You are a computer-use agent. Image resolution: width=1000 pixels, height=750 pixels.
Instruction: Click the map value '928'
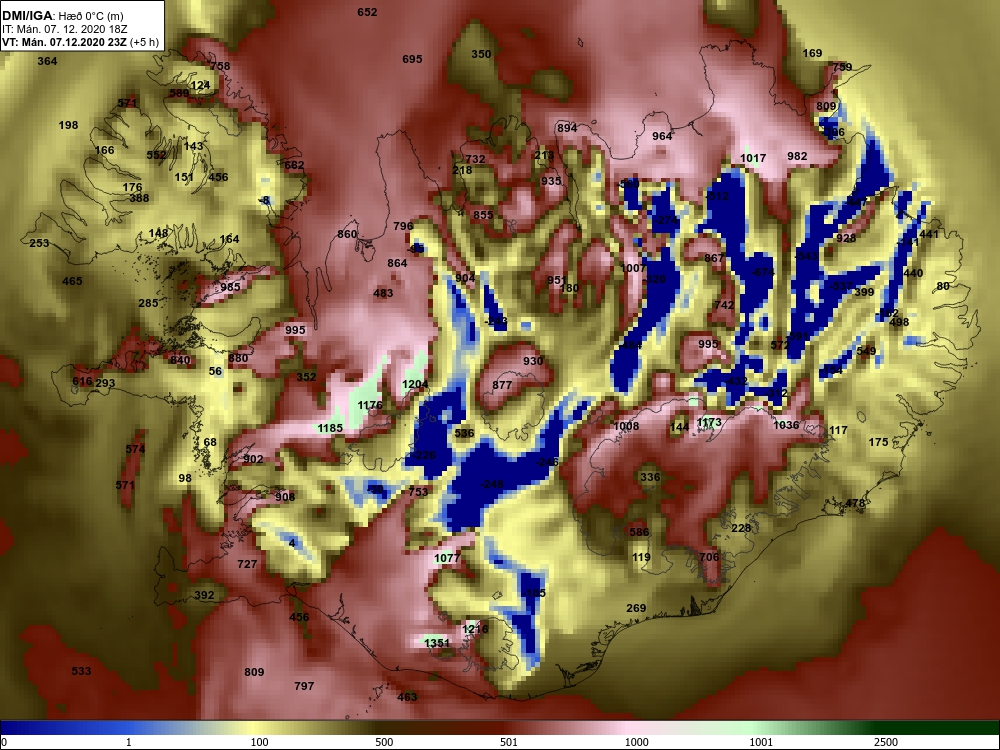[x=846, y=239]
